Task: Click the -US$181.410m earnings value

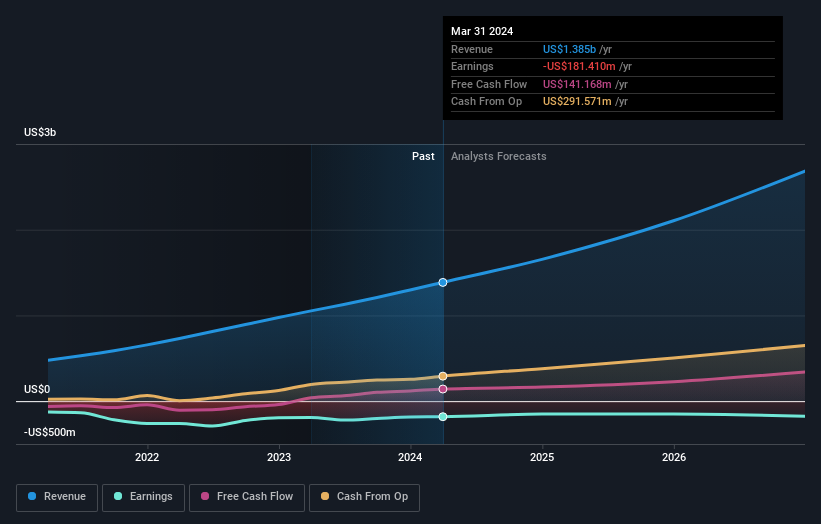Action: point(579,66)
